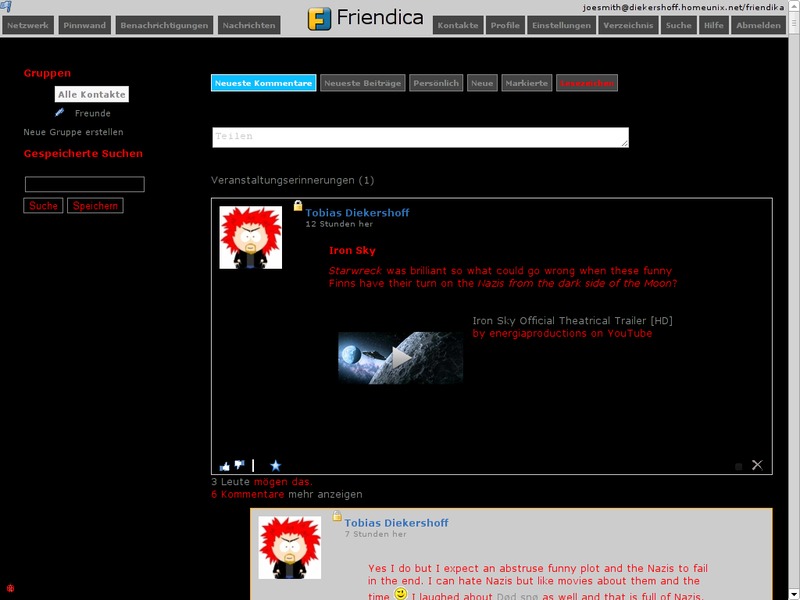Click the 12 Stunden her timestamp
Screen dimensions: 800x600
(x=339, y=224)
